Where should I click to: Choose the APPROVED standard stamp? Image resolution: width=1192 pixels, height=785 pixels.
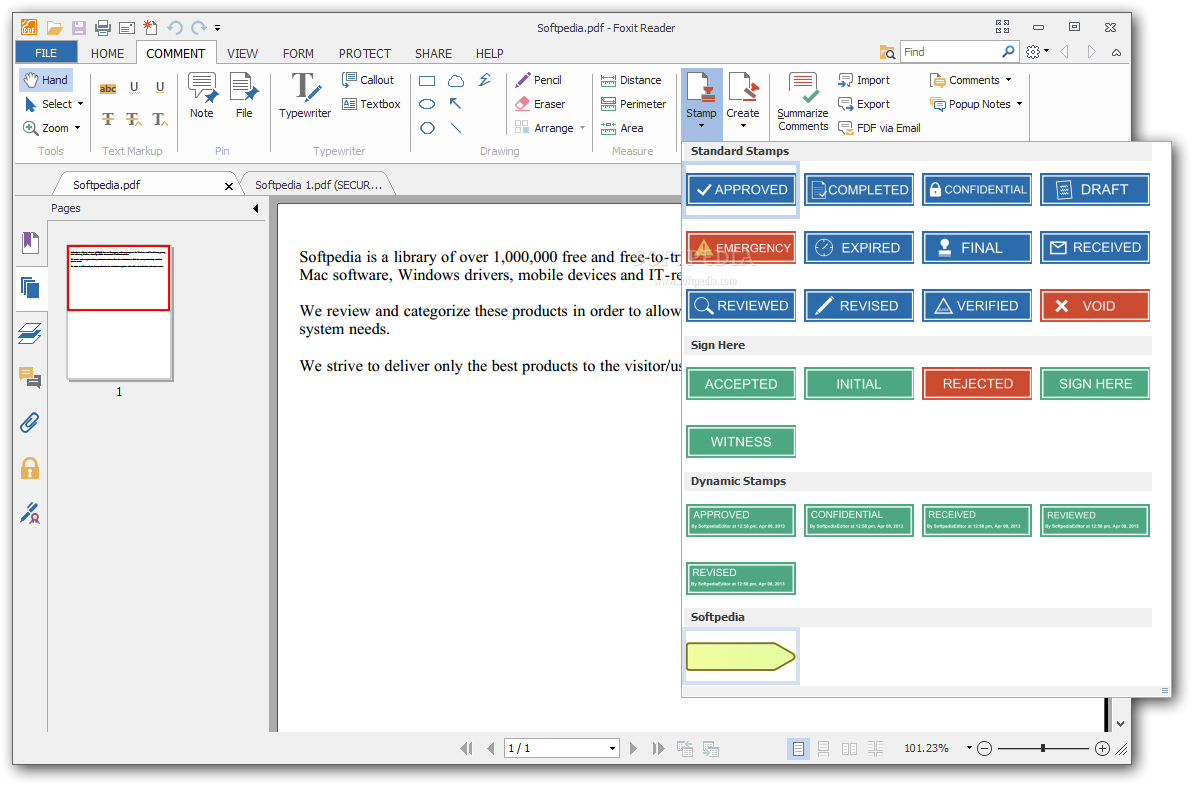coord(741,190)
